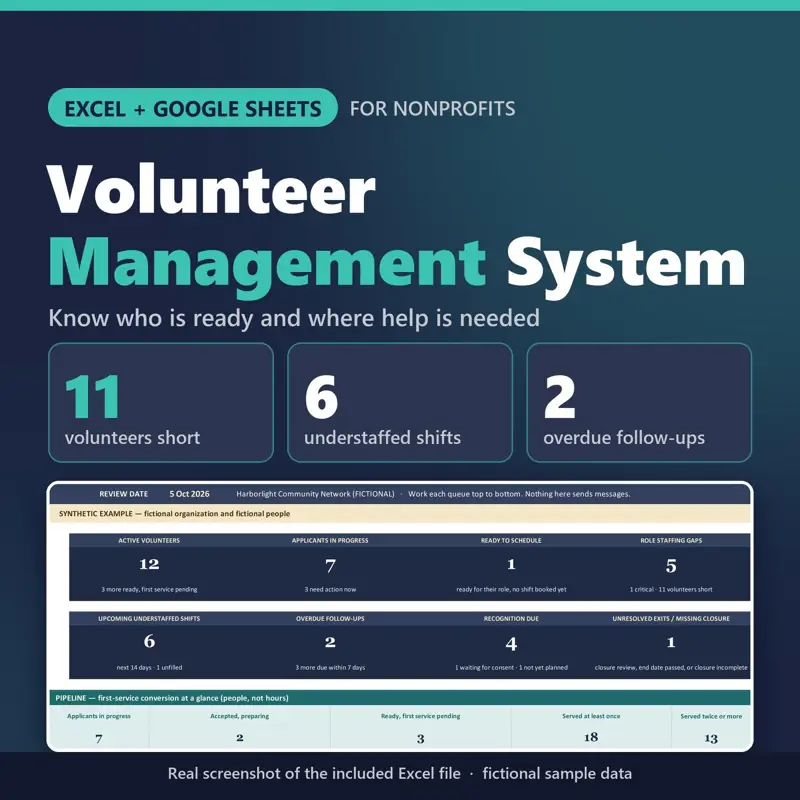
Task: Select the 11 volunteers short card
Action: pos(161,403)
